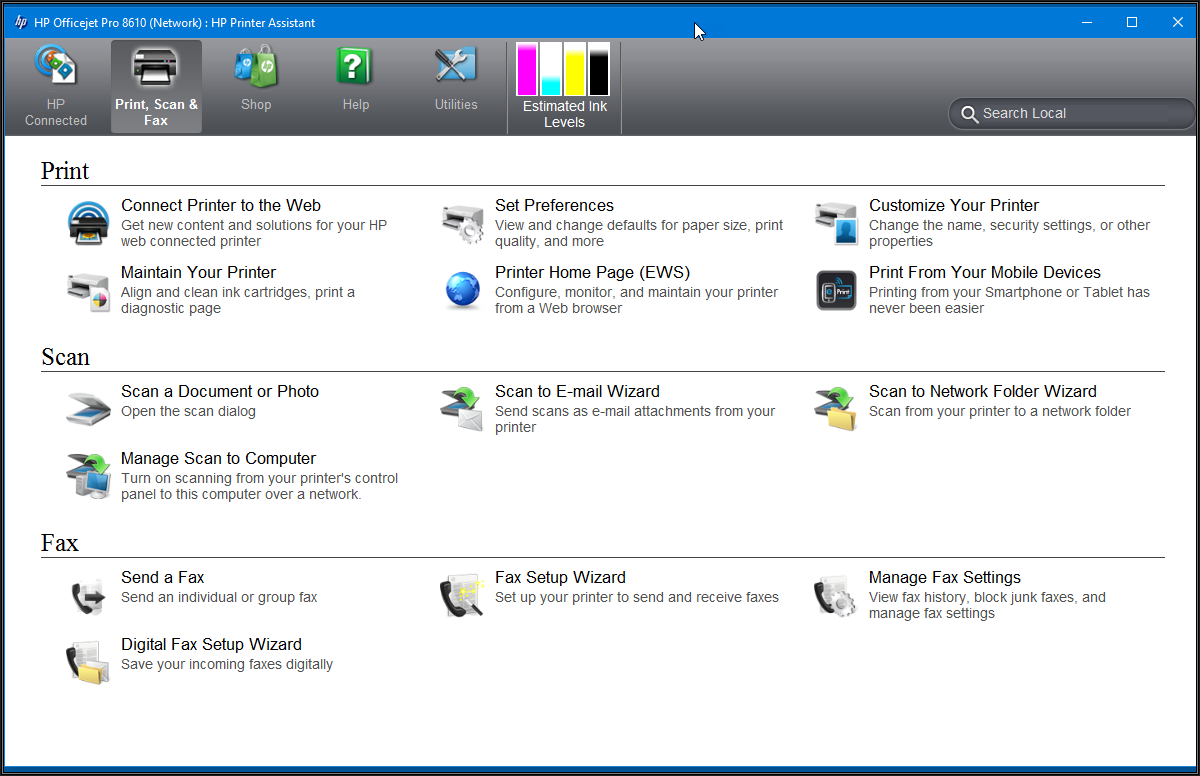Open the Fax Setup Wizard link
The width and height of the screenshot is (1200, 776).
pyautogui.click(x=560, y=578)
